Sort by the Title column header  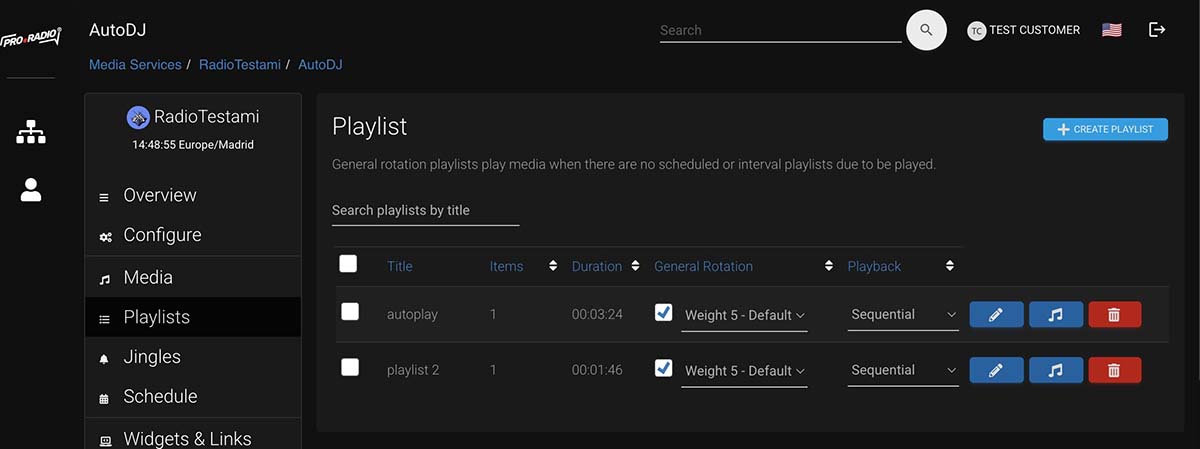400,266
